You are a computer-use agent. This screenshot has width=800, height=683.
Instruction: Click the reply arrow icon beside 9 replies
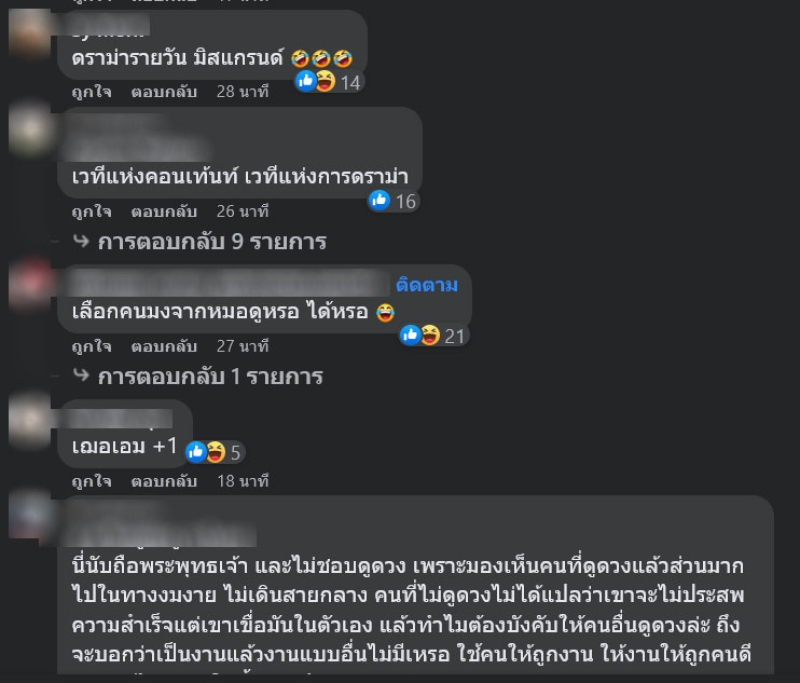tap(81, 241)
